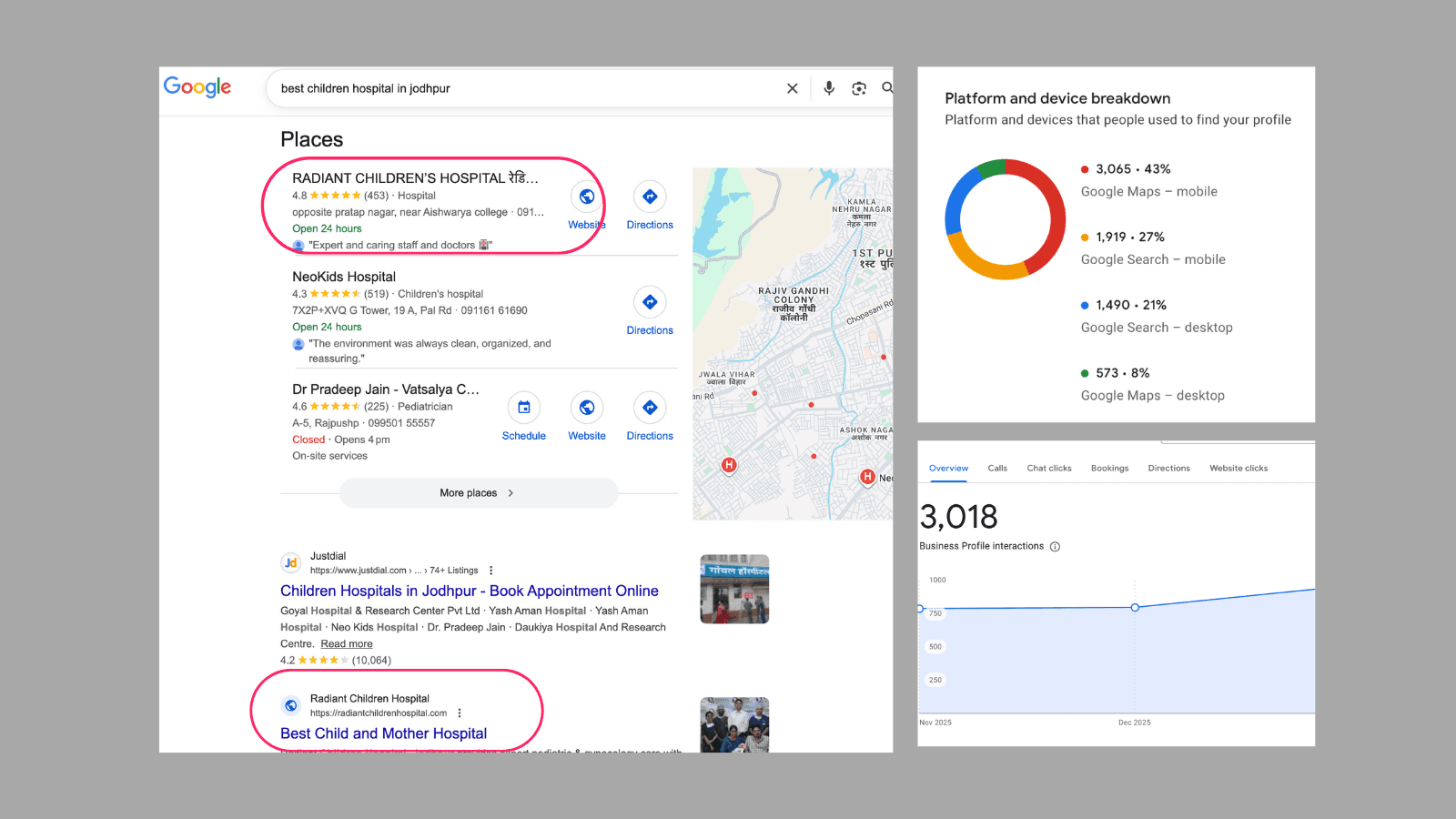This screenshot has height=819, width=1456.
Task: Switch to Chat clicks tab
Action: (x=1049, y=469)
